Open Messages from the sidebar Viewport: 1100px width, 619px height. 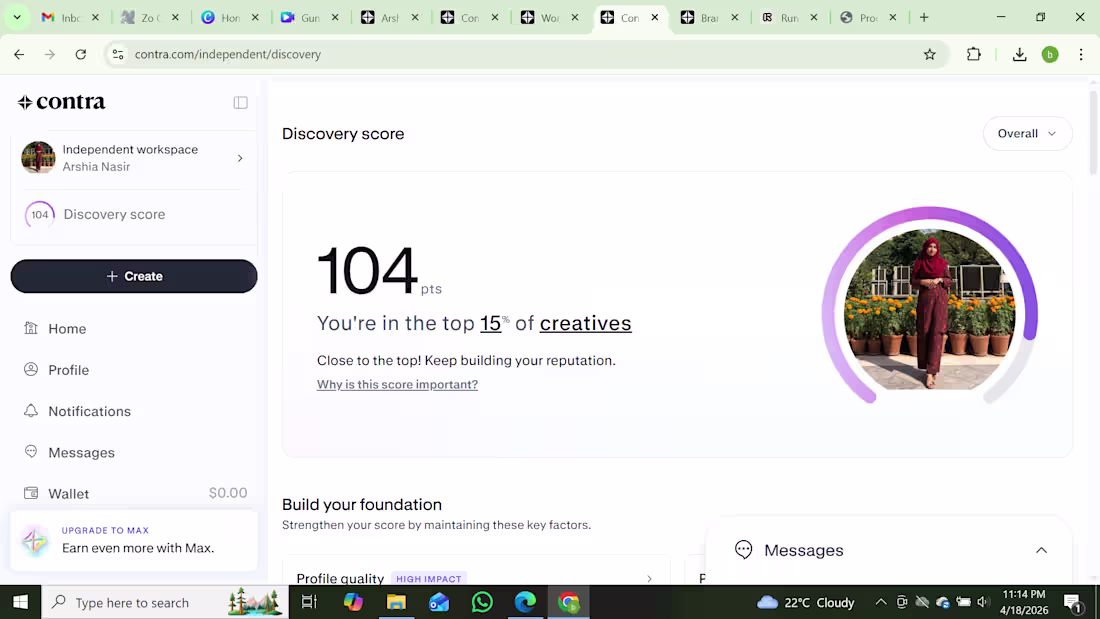(81, 452)
